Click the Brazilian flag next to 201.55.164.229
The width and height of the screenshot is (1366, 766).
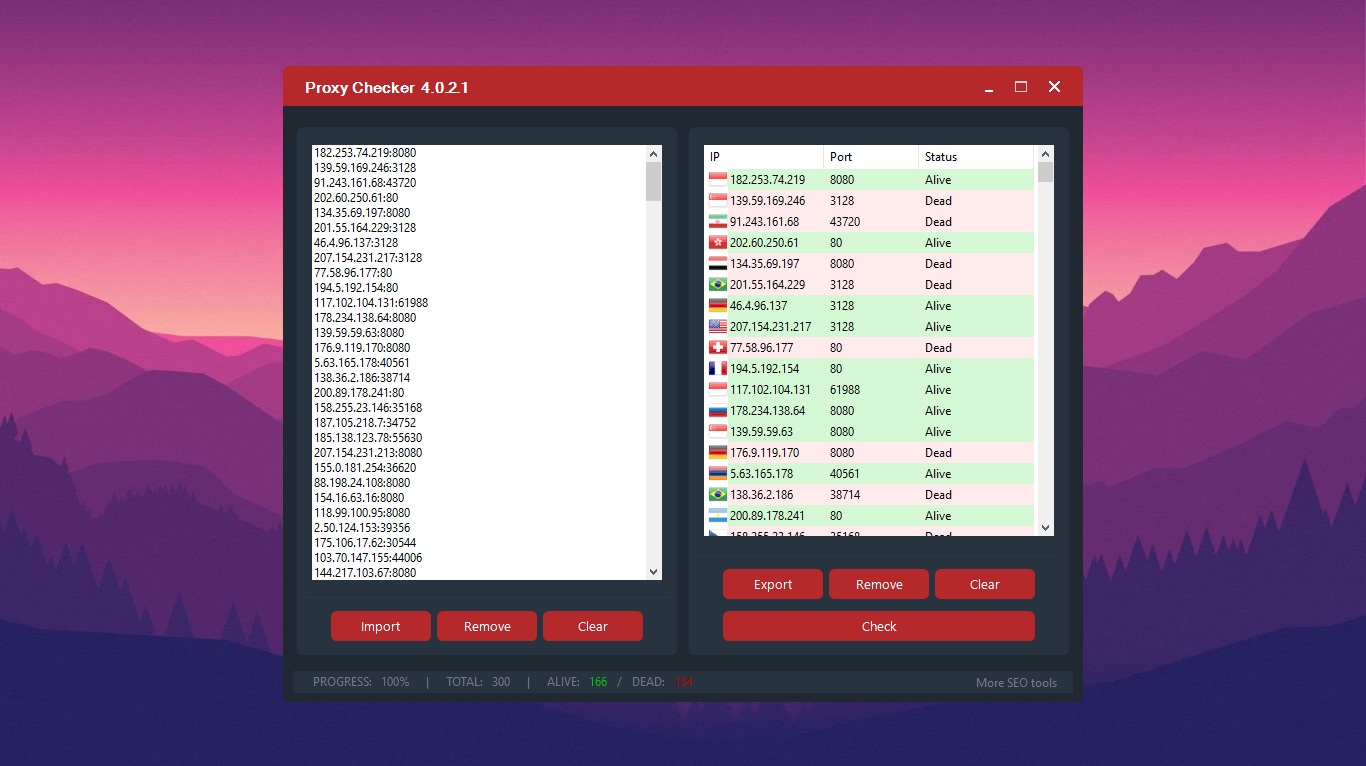[x=717, y=284]
